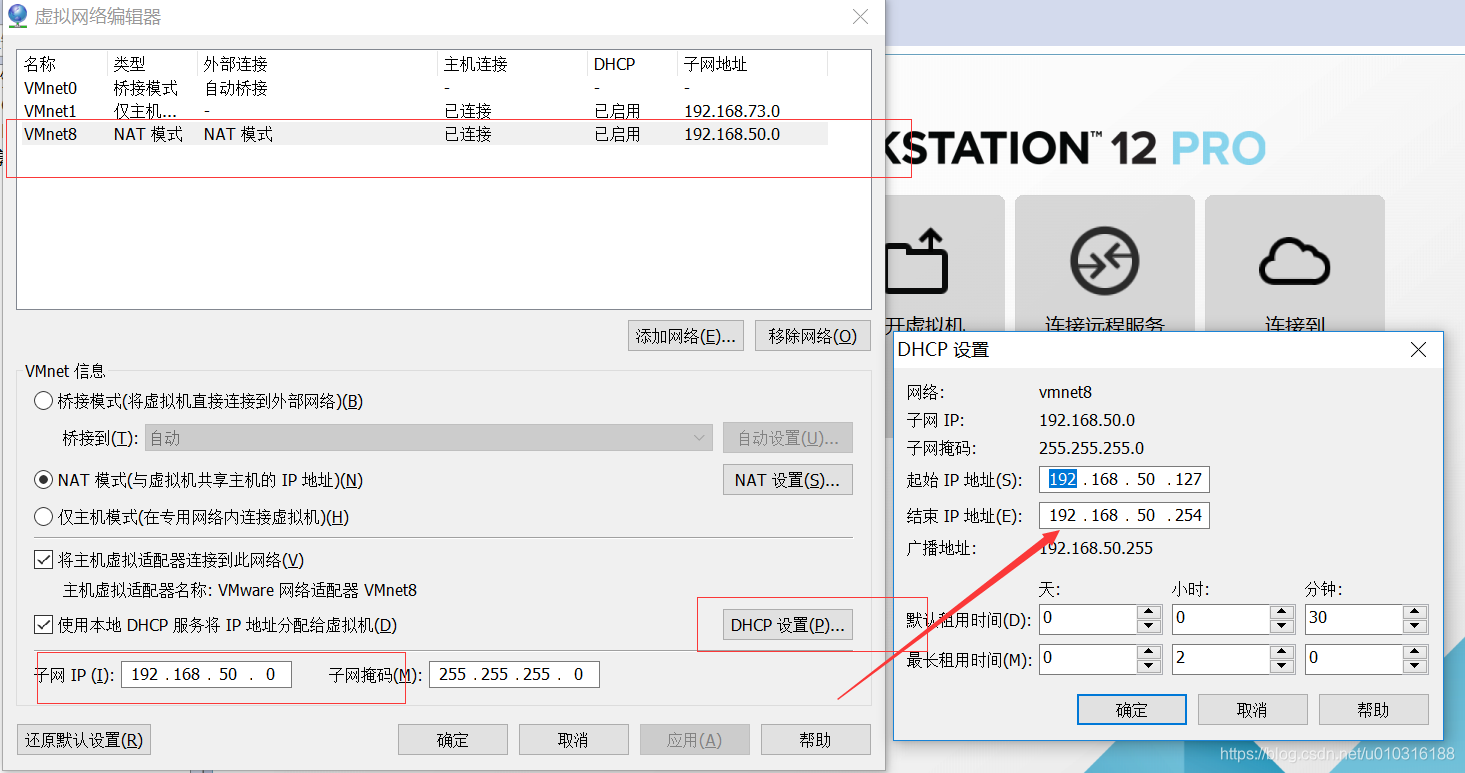Open the 桥接到 dropdown
1465x773 pixels.
pyautogui.click(x=429, y=438)
